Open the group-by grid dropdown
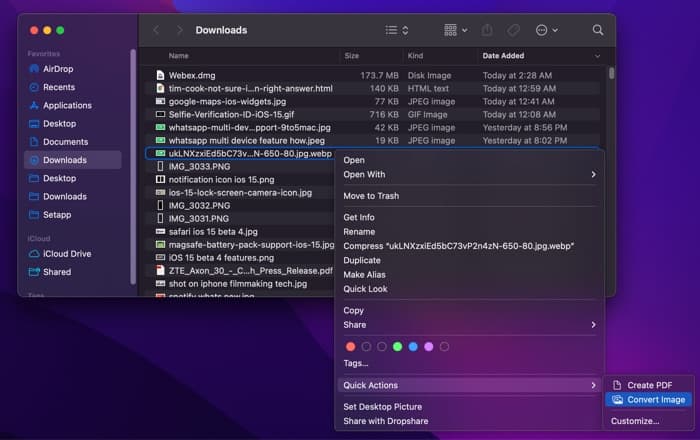This screenshot has height=440, width=700. (456, 30)
